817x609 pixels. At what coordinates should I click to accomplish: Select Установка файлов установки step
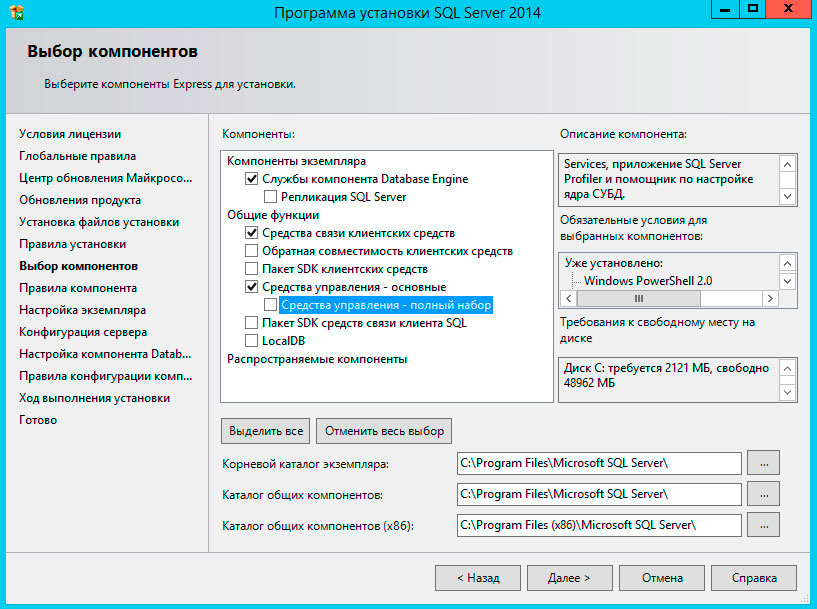(x=99, y=222)
